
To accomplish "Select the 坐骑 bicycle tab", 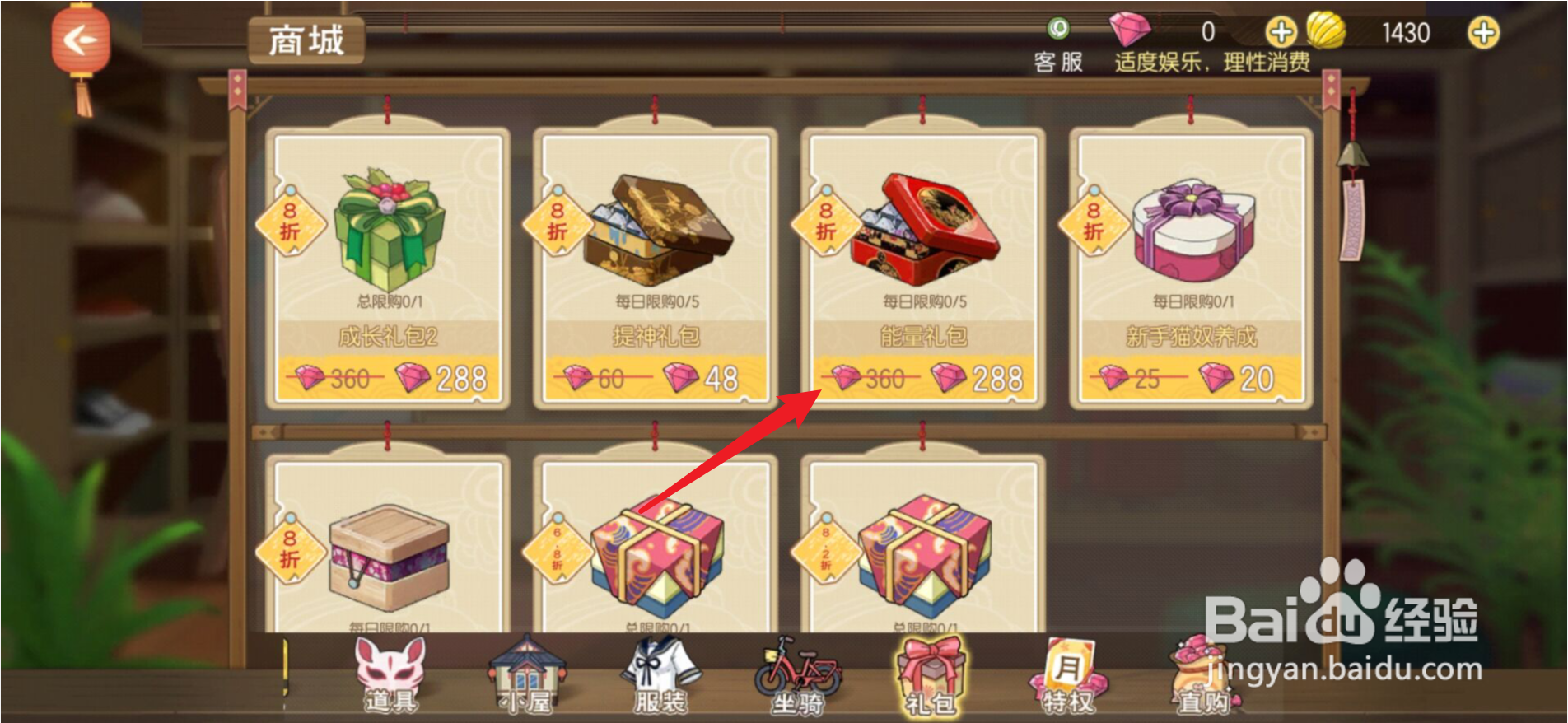I will 797,675.
